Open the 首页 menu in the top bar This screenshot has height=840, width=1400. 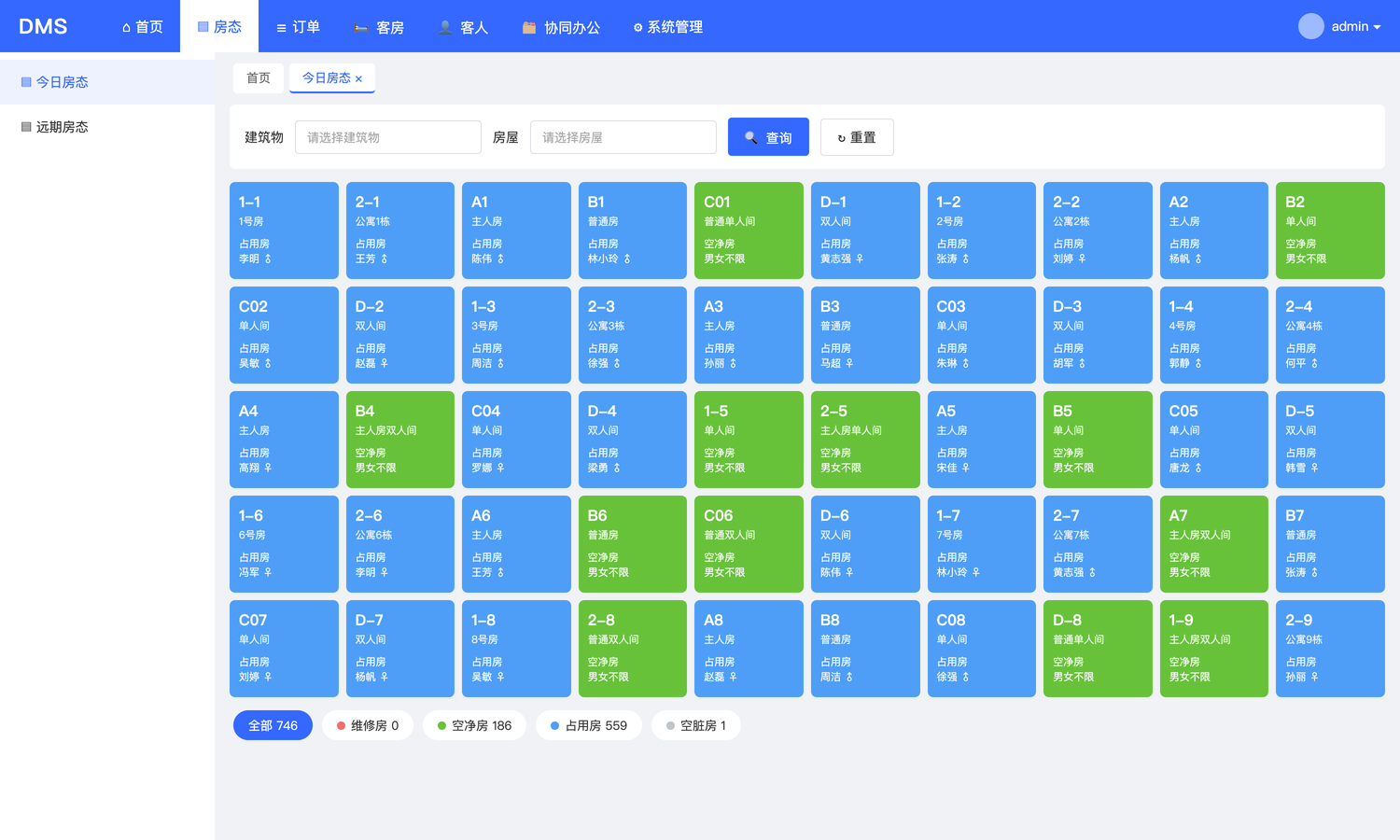click(x=143, y=27)
